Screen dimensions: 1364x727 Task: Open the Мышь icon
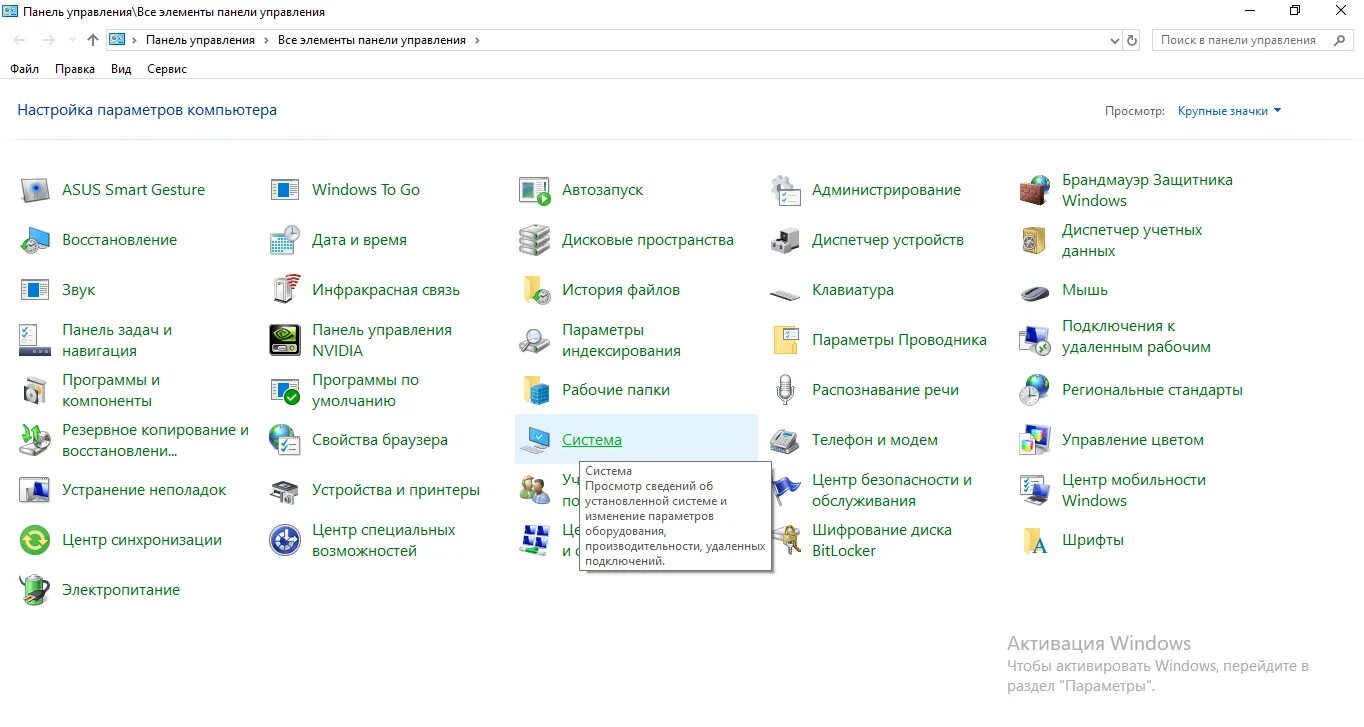click(1035, 292)
